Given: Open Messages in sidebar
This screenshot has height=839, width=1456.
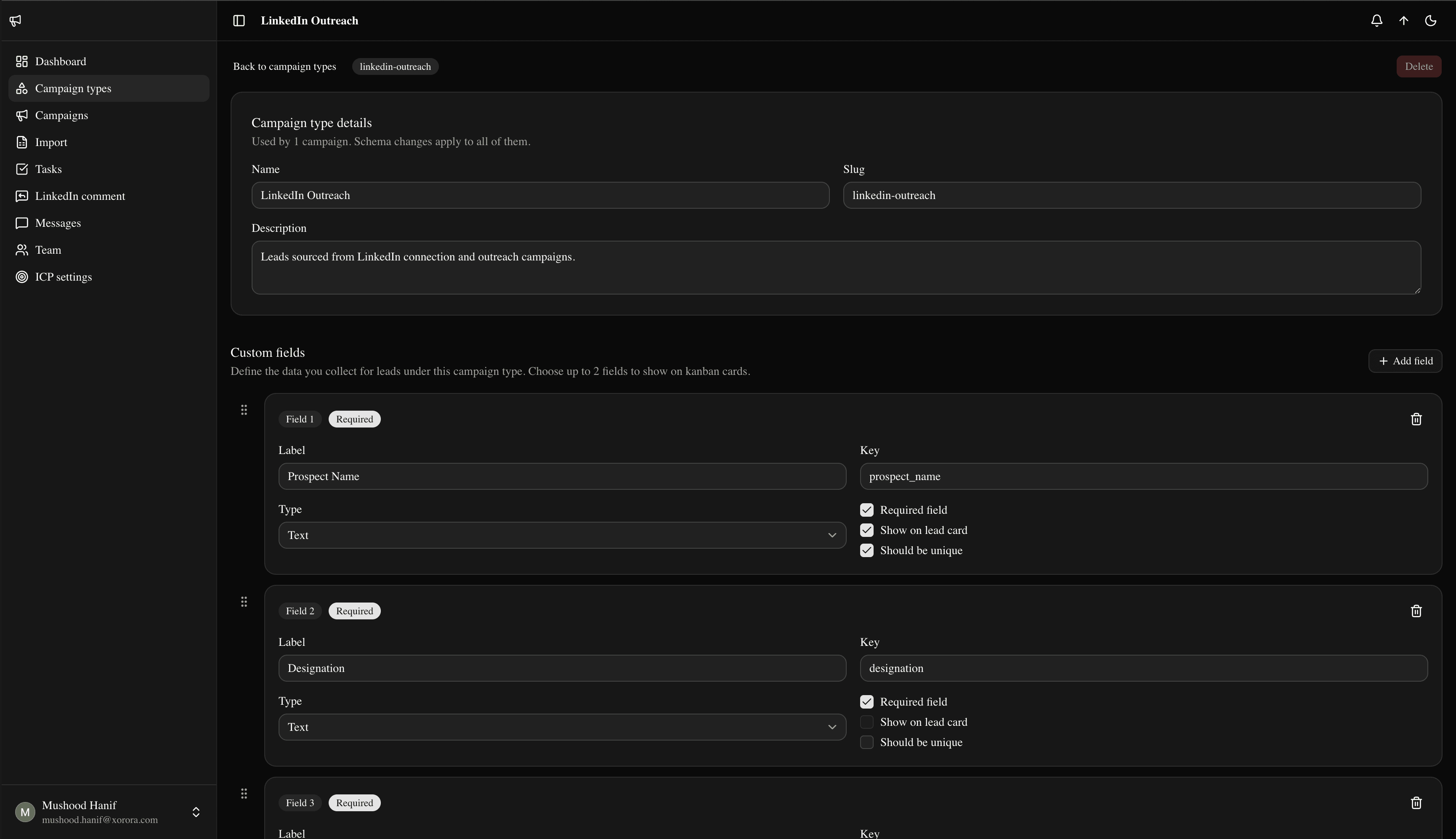Looking at the screenshot, I should coord(109,223).
